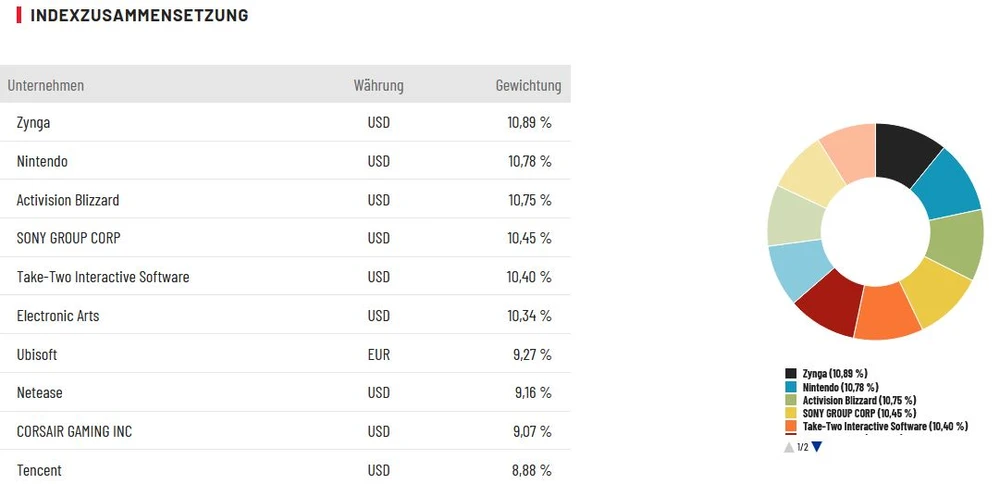
Task: Sort by Unternehmen column header
Action: pos(46,85)
